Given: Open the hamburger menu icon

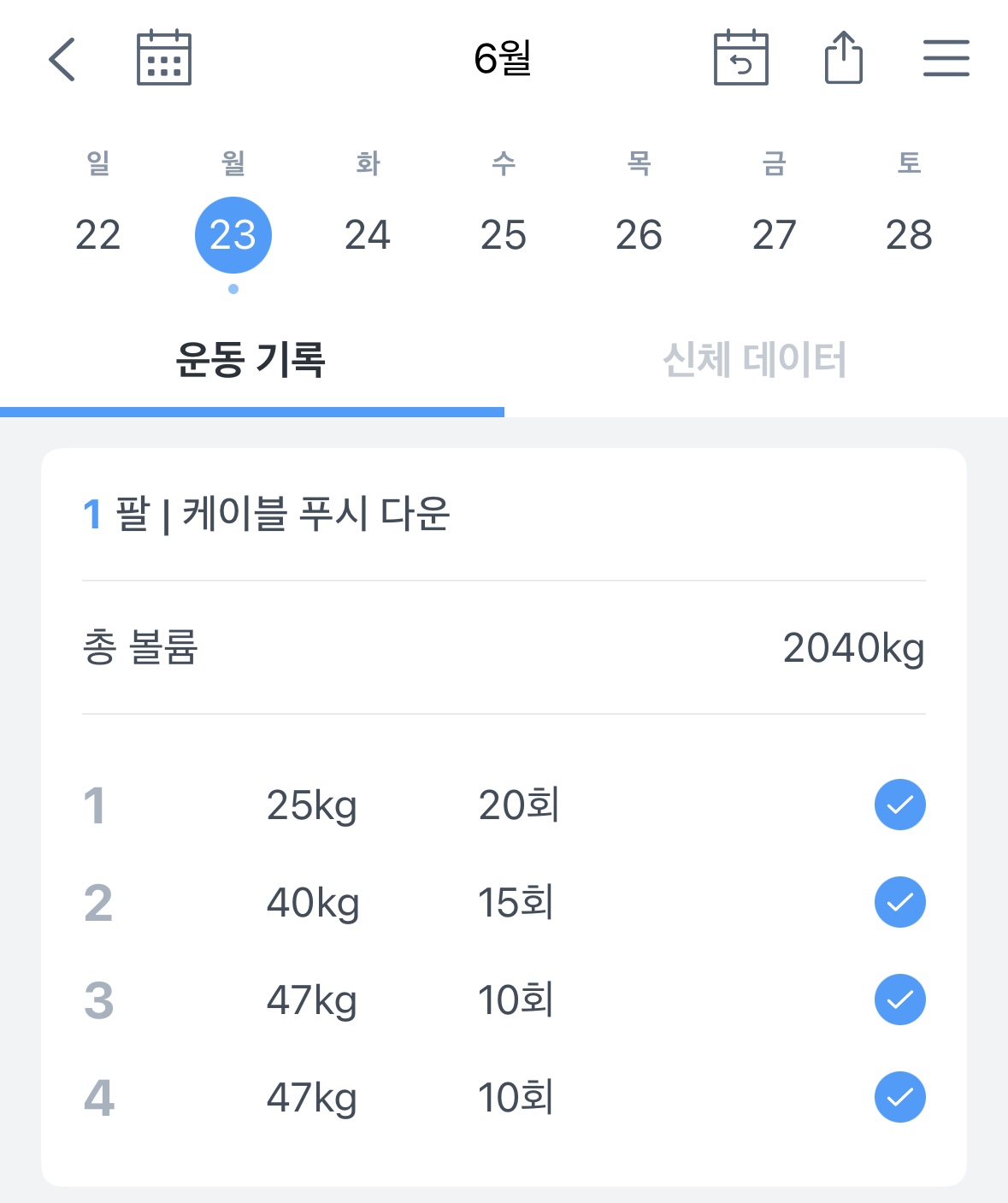Looking at the screenshot, I should coord(946,58).
